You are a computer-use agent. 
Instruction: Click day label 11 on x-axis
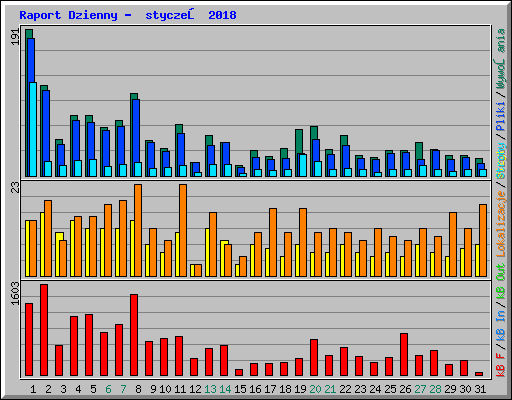180,389
